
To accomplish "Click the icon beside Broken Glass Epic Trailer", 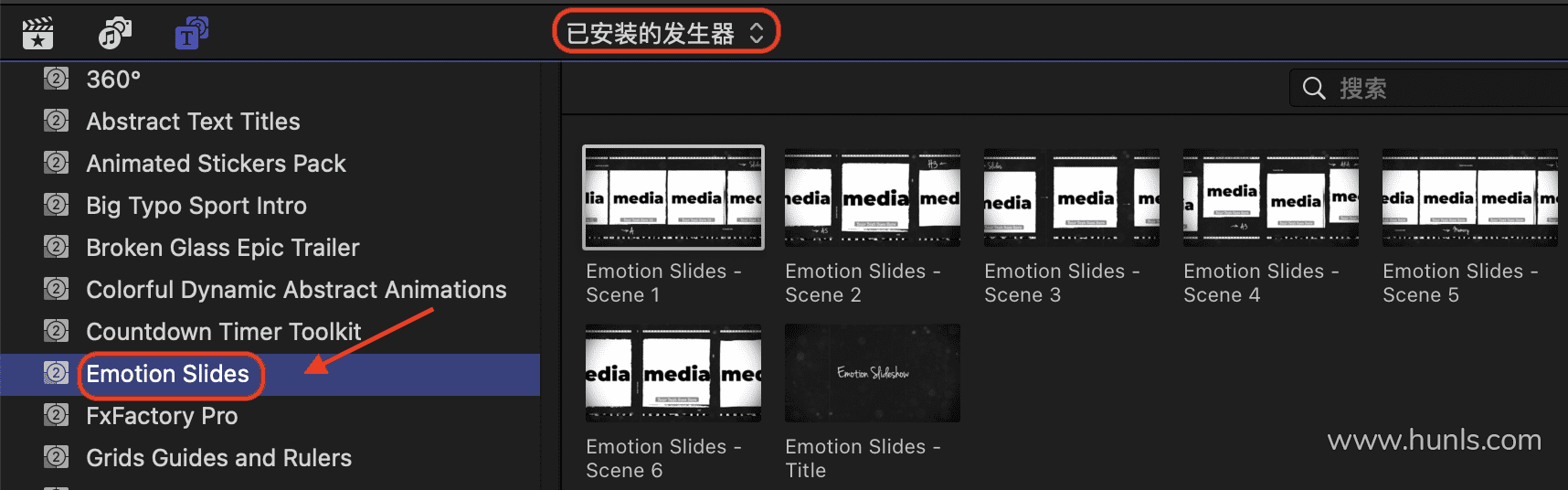I will click(x=57, y=247).
